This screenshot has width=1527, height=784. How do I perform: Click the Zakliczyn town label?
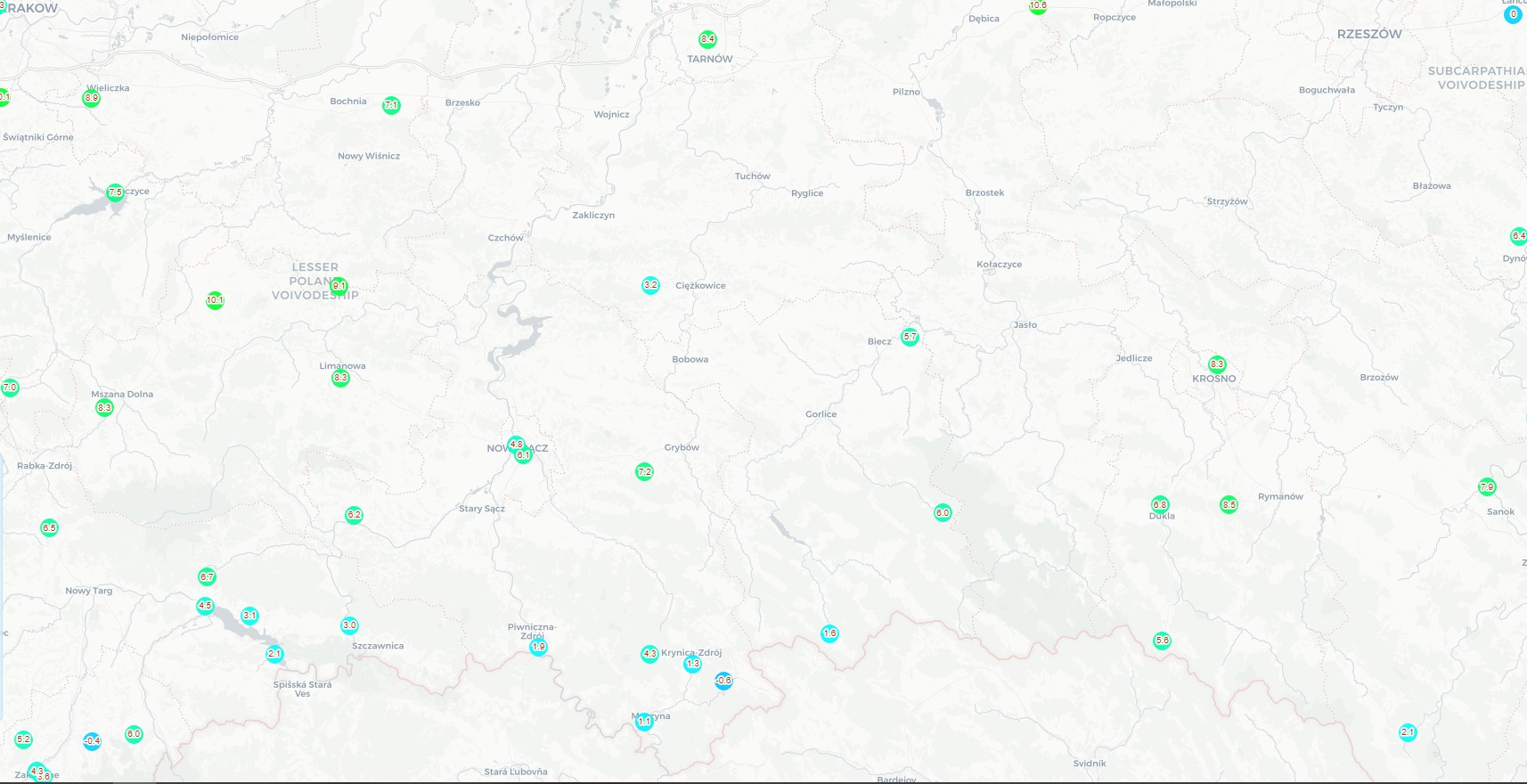tap(593, 216)
